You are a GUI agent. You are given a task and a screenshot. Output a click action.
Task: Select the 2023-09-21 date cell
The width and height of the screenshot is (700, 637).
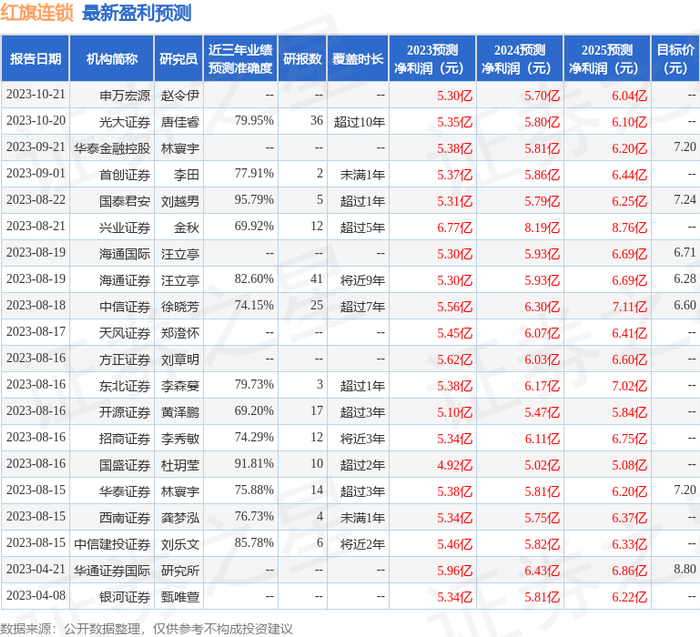(x=36, y=147)
